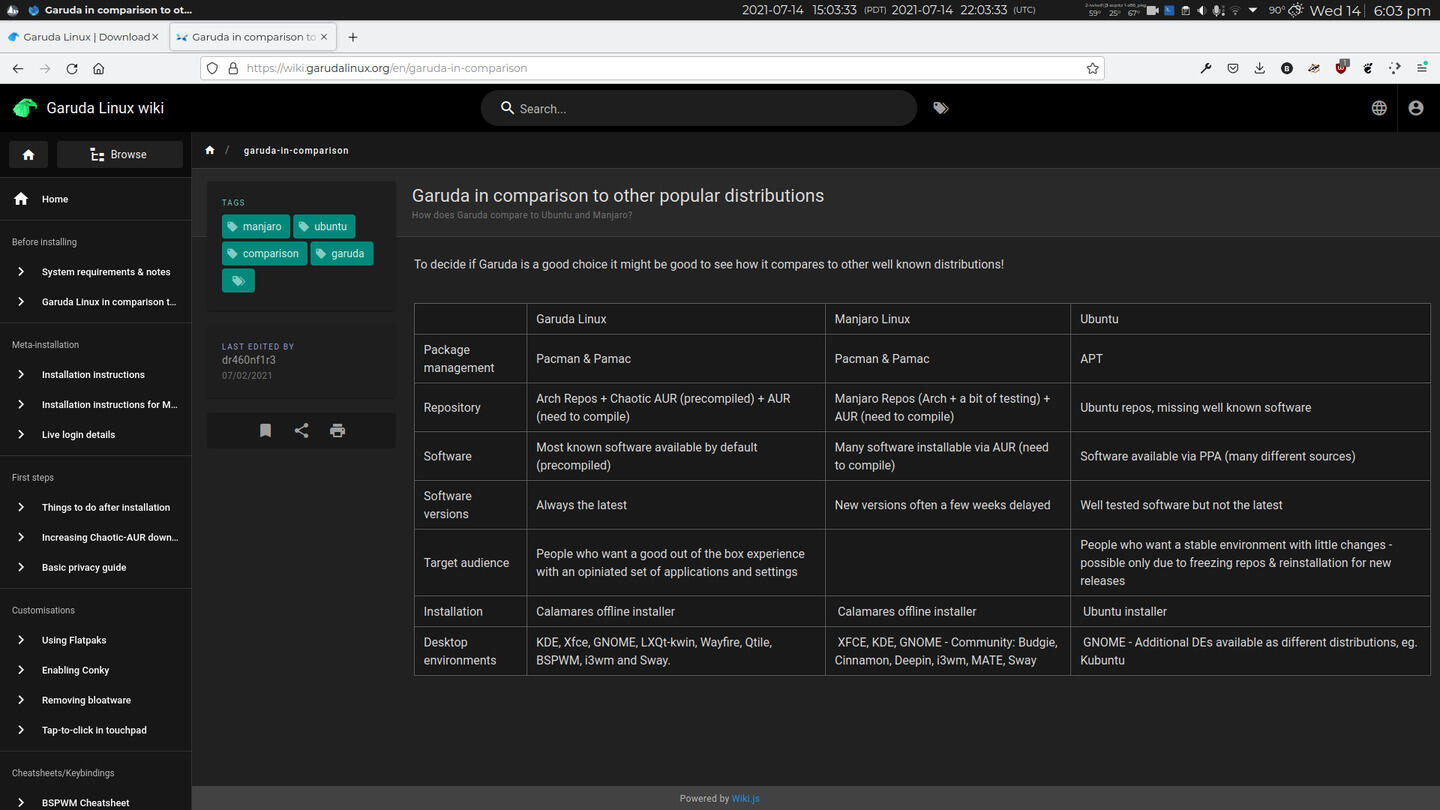Click the Wi-Fi icon in the system tray
Viewport: 1440px width, 810px height.
point(1235,11)
